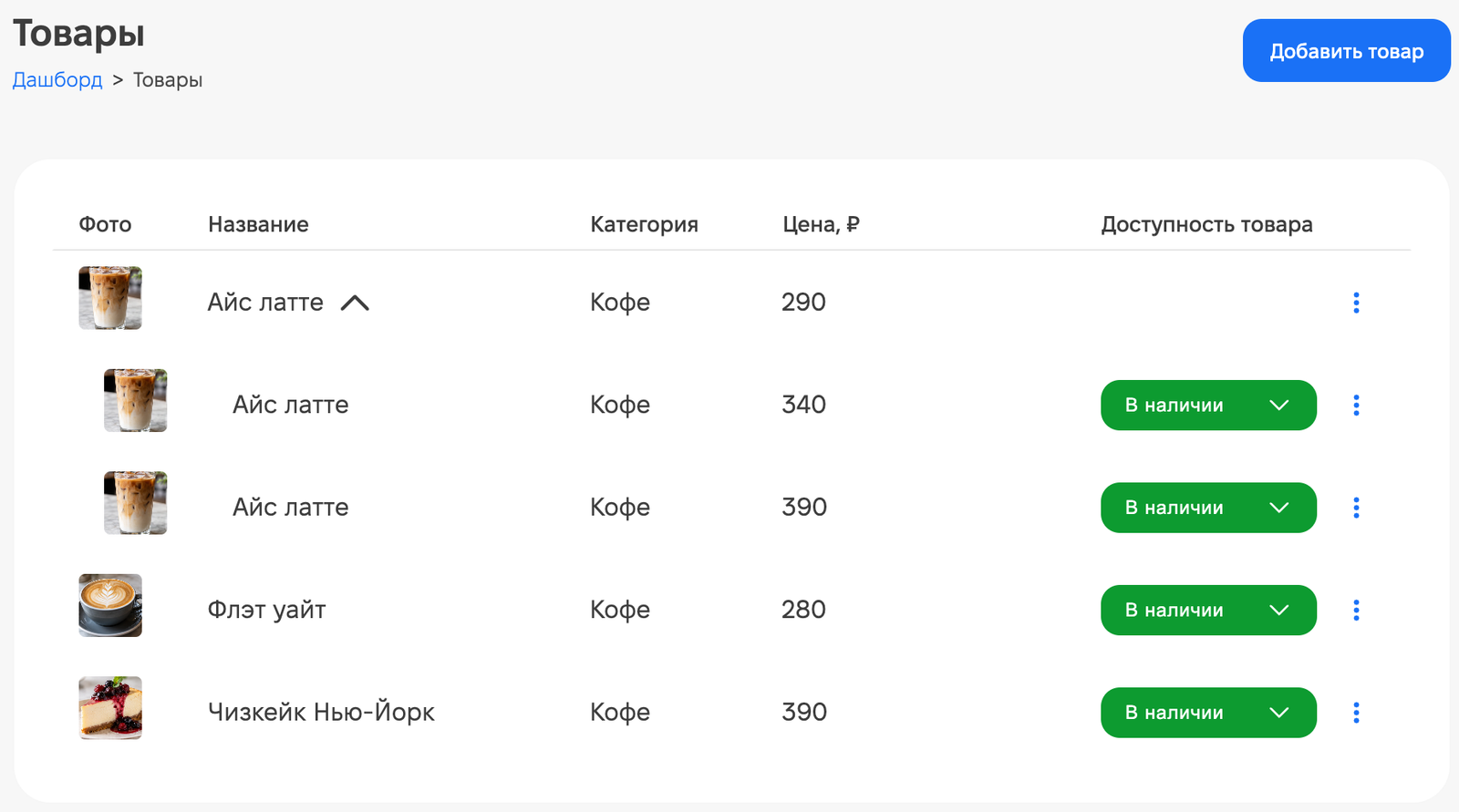Screen dimensions: 1459x812
Task: Click the Чизкейк Нью-Йорк photo thumbnail
Action: [x=110, y=708]
